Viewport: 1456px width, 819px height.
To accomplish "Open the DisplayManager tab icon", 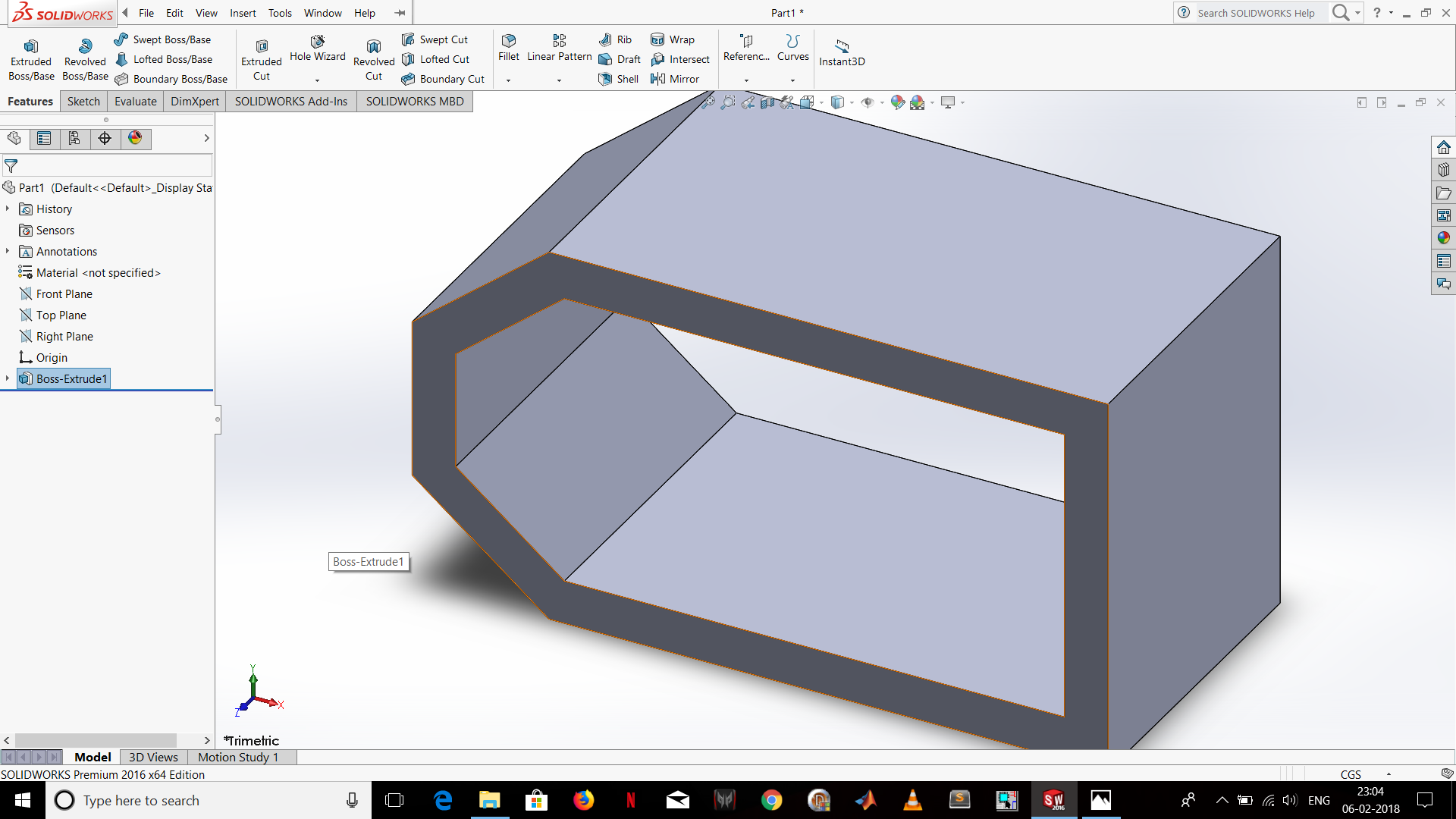I will pyautogui.click(x=135, y=138).
